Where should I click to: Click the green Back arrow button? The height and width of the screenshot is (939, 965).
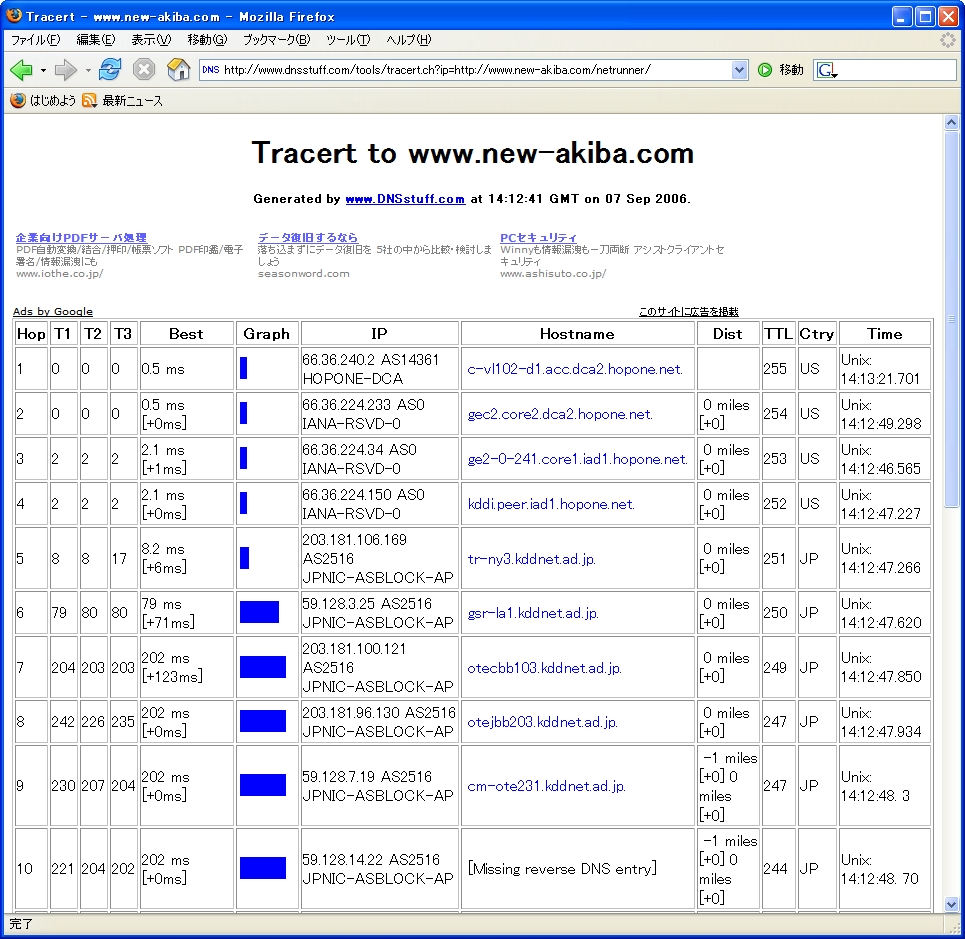point(22,70)
